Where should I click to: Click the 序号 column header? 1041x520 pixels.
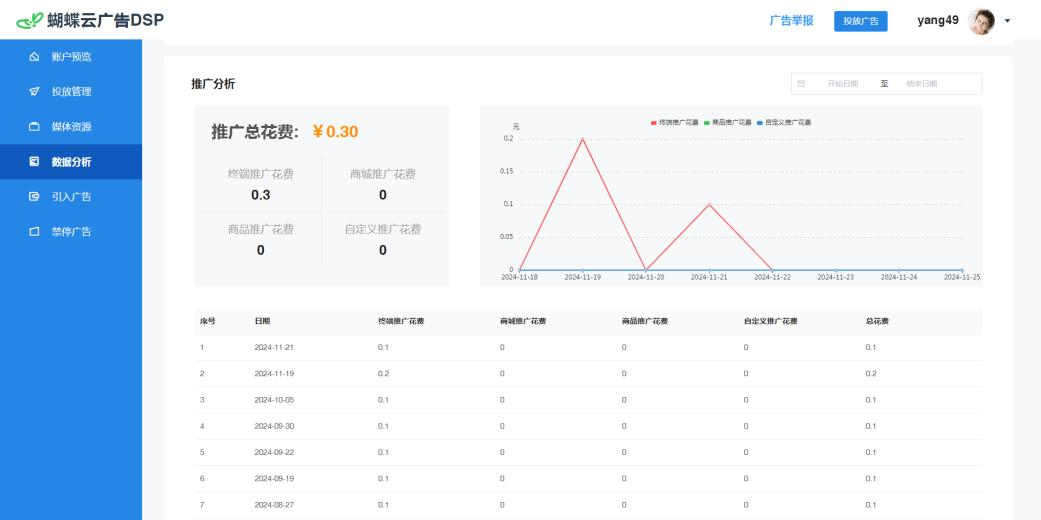click(208, 321)
